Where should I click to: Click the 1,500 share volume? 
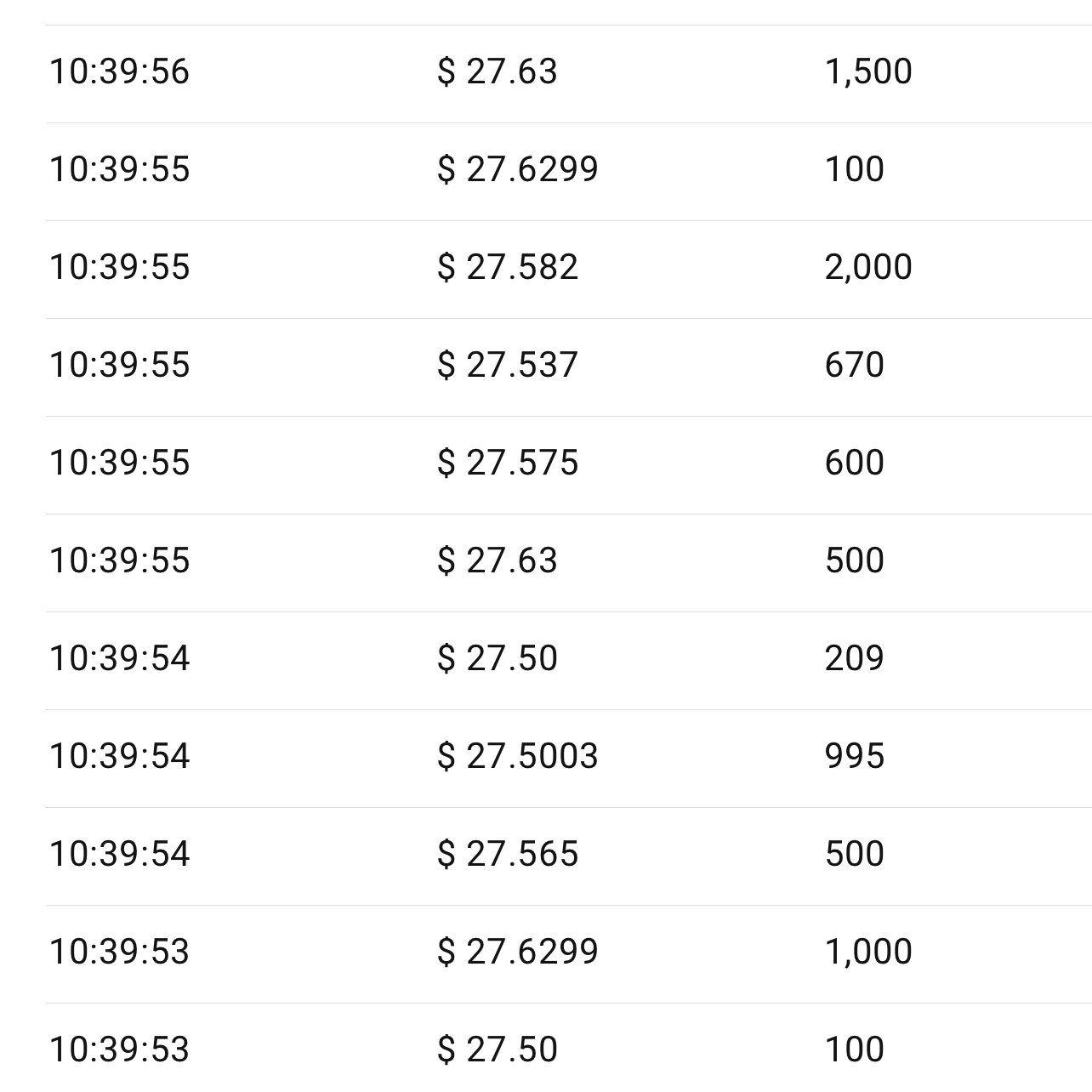tap(868, 71)
